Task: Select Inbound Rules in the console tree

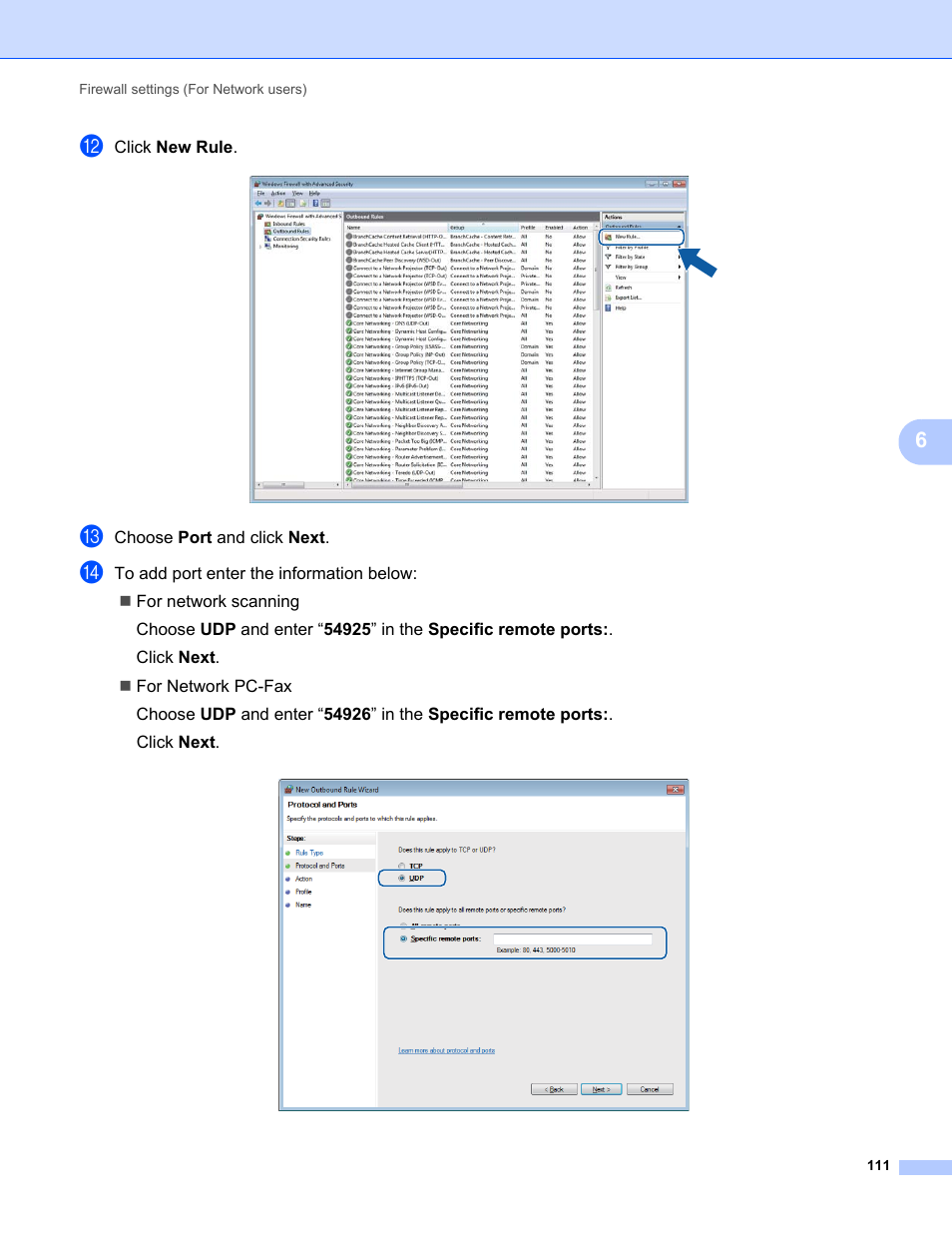Action: tap(289, 224)
